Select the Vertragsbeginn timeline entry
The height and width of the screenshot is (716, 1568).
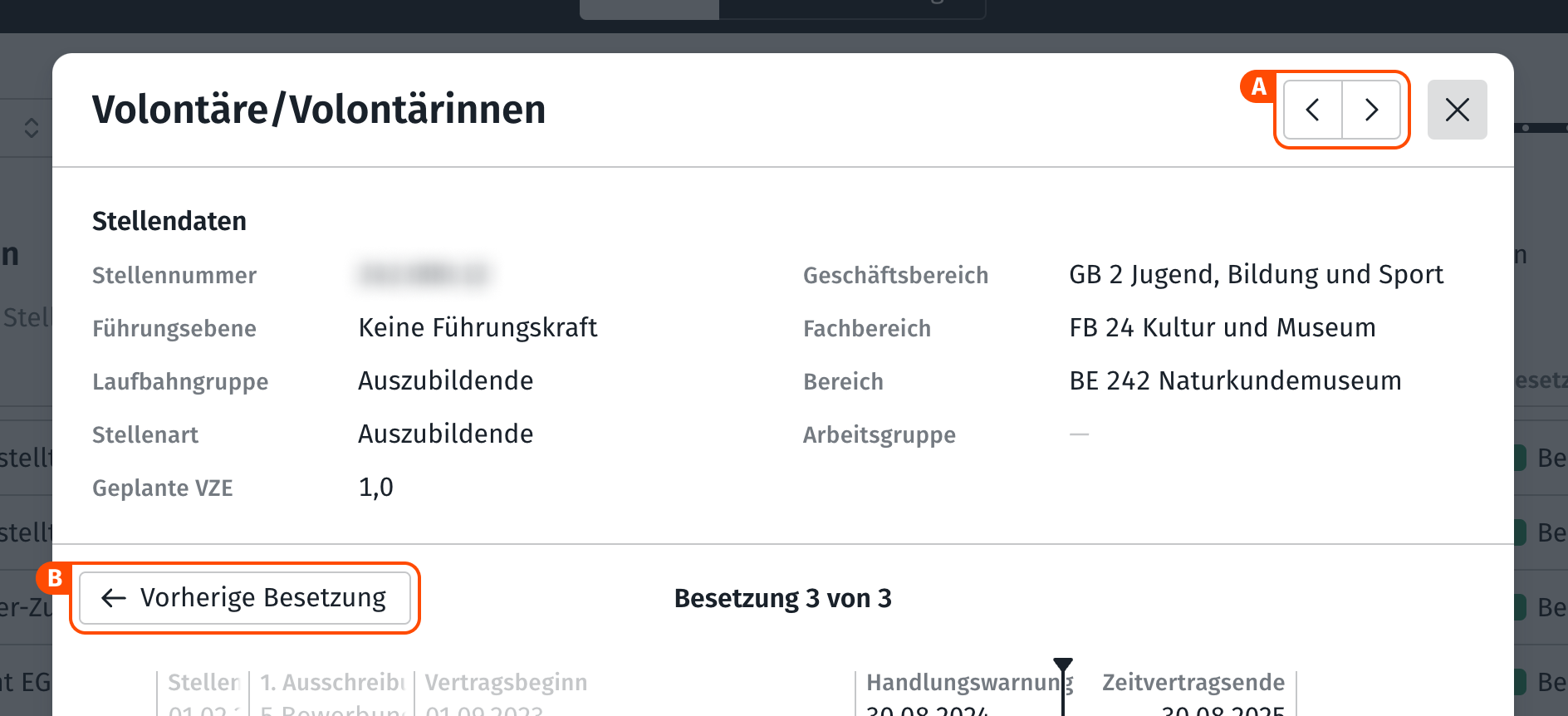click(x=506, y=684)
